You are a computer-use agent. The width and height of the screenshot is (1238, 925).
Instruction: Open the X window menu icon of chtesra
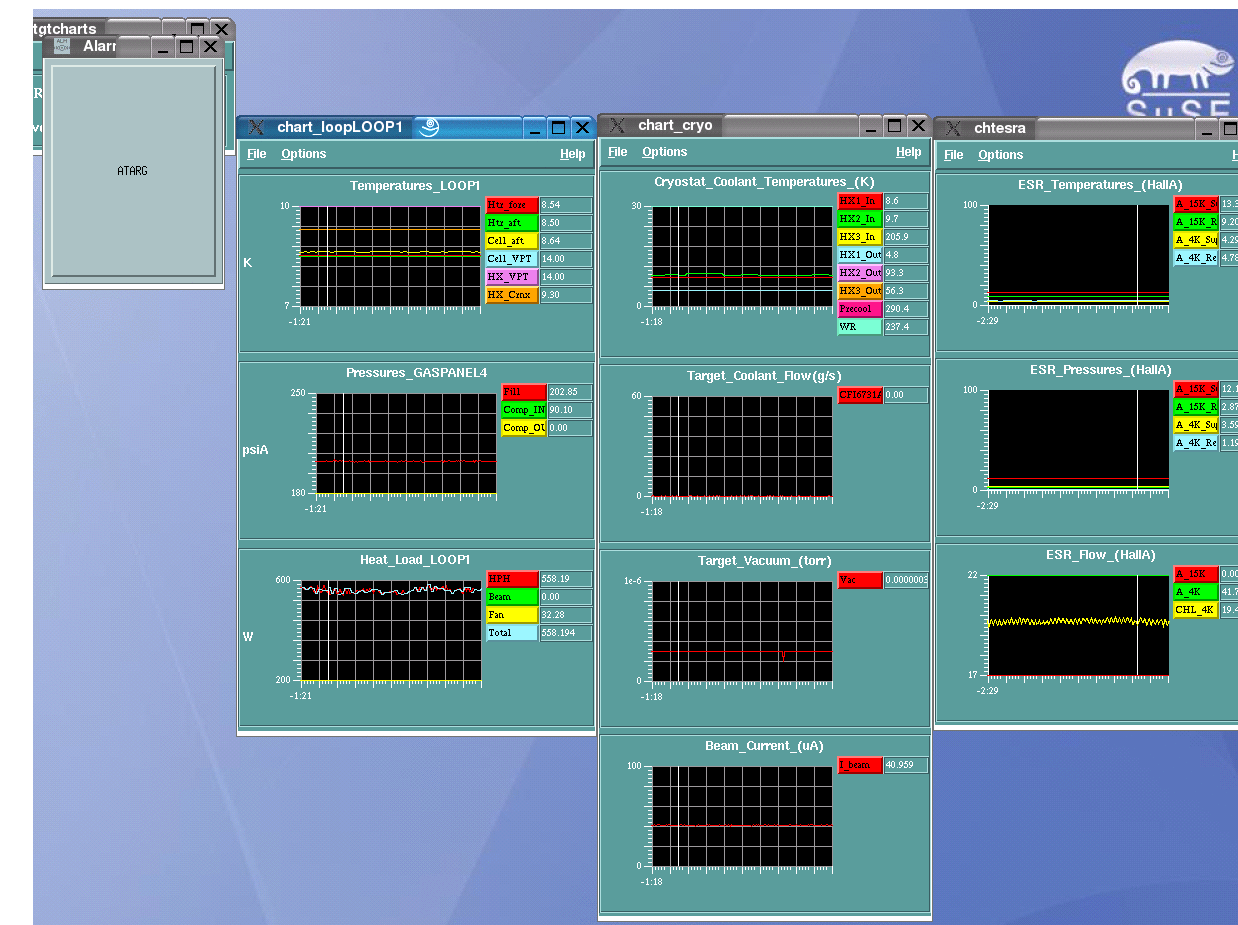pyautogui.click(x=953, y=129)
